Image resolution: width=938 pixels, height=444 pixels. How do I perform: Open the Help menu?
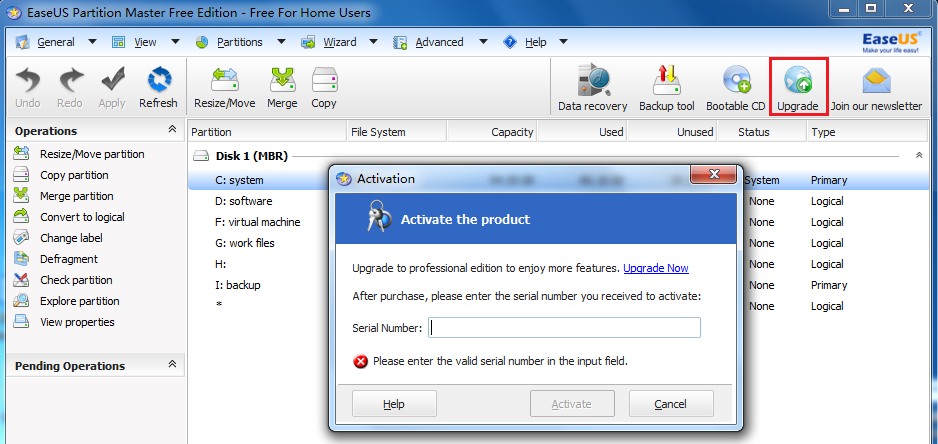(535, 42)
